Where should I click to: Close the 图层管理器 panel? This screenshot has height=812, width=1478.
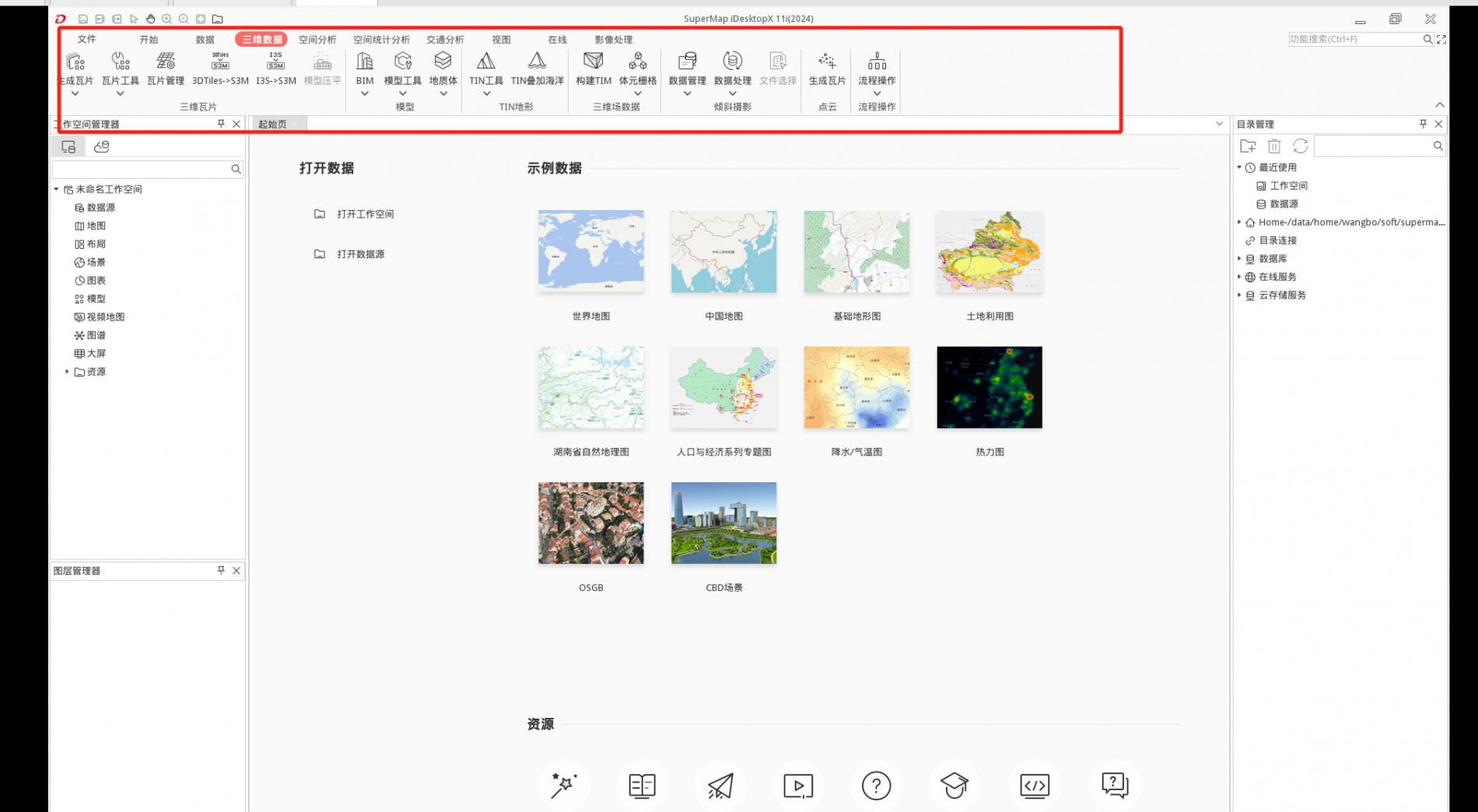coord(236,570)
